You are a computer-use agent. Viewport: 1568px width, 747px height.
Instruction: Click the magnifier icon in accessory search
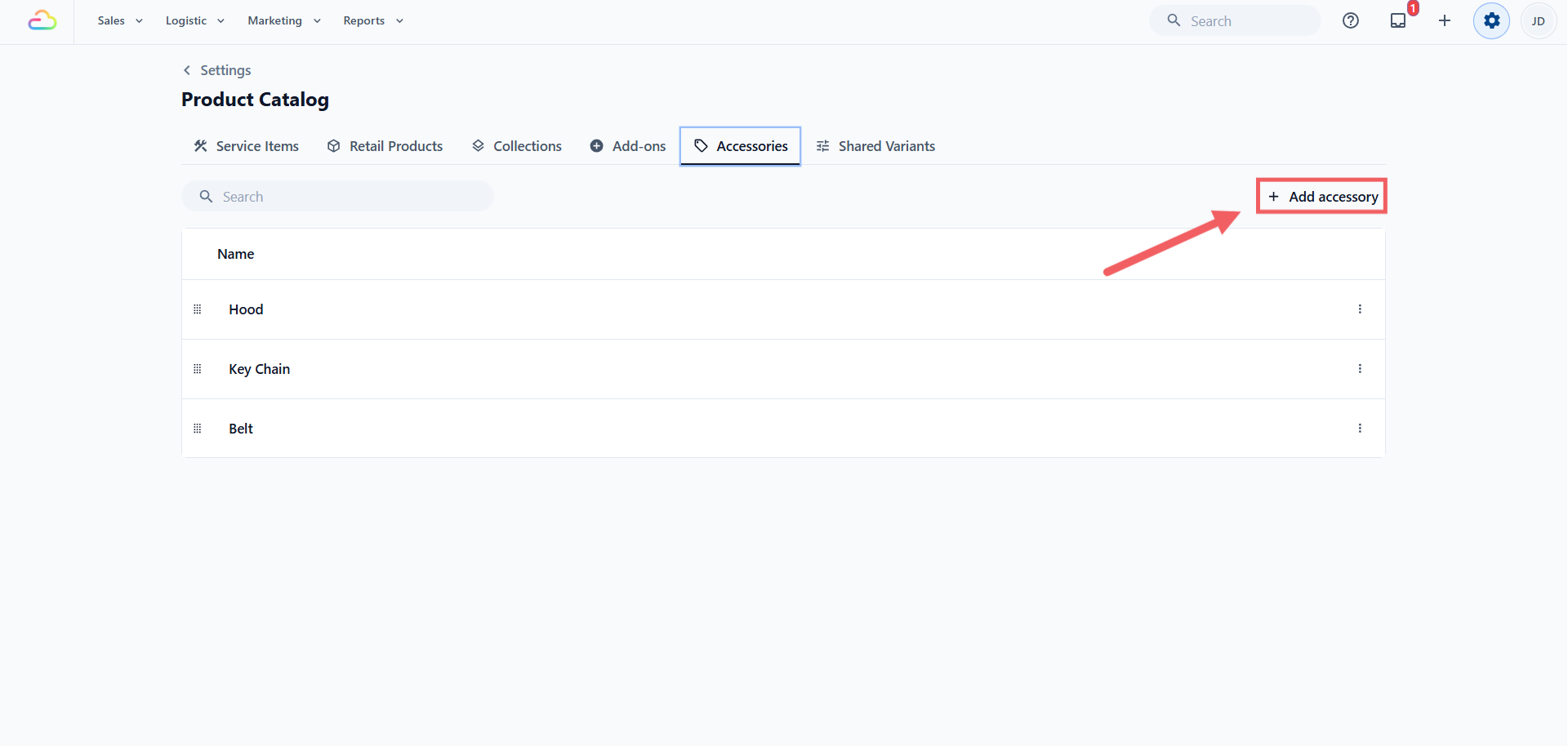pos(206,197)
